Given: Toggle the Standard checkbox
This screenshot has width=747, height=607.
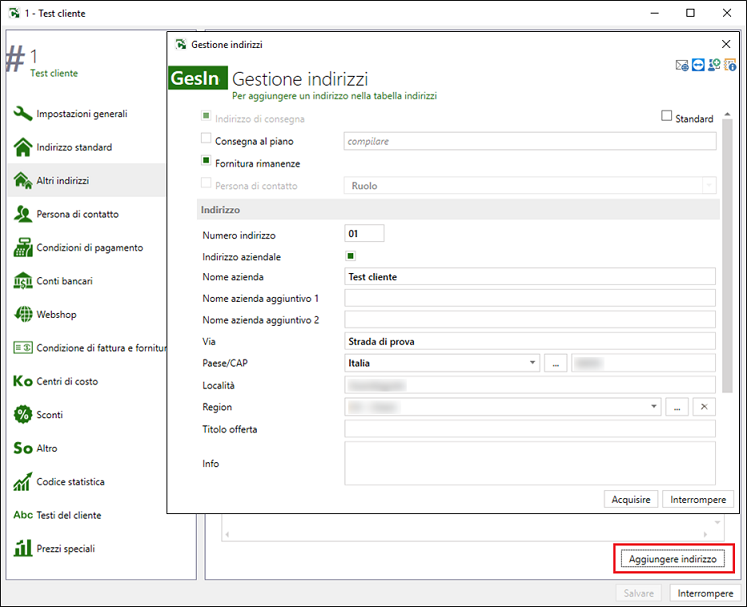Looking at the screenshot, I should coord(666,116).
